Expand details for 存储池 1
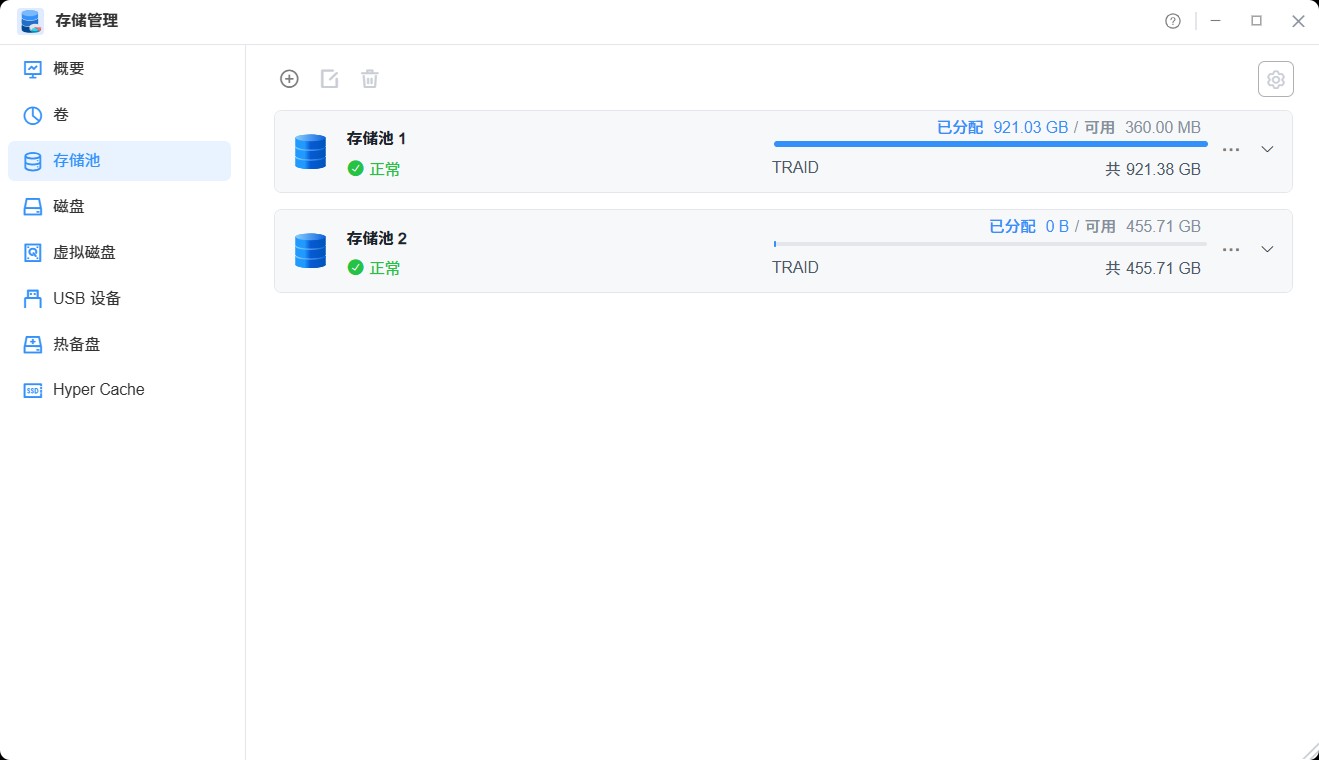The image size is (1319, 760). 1266,149
